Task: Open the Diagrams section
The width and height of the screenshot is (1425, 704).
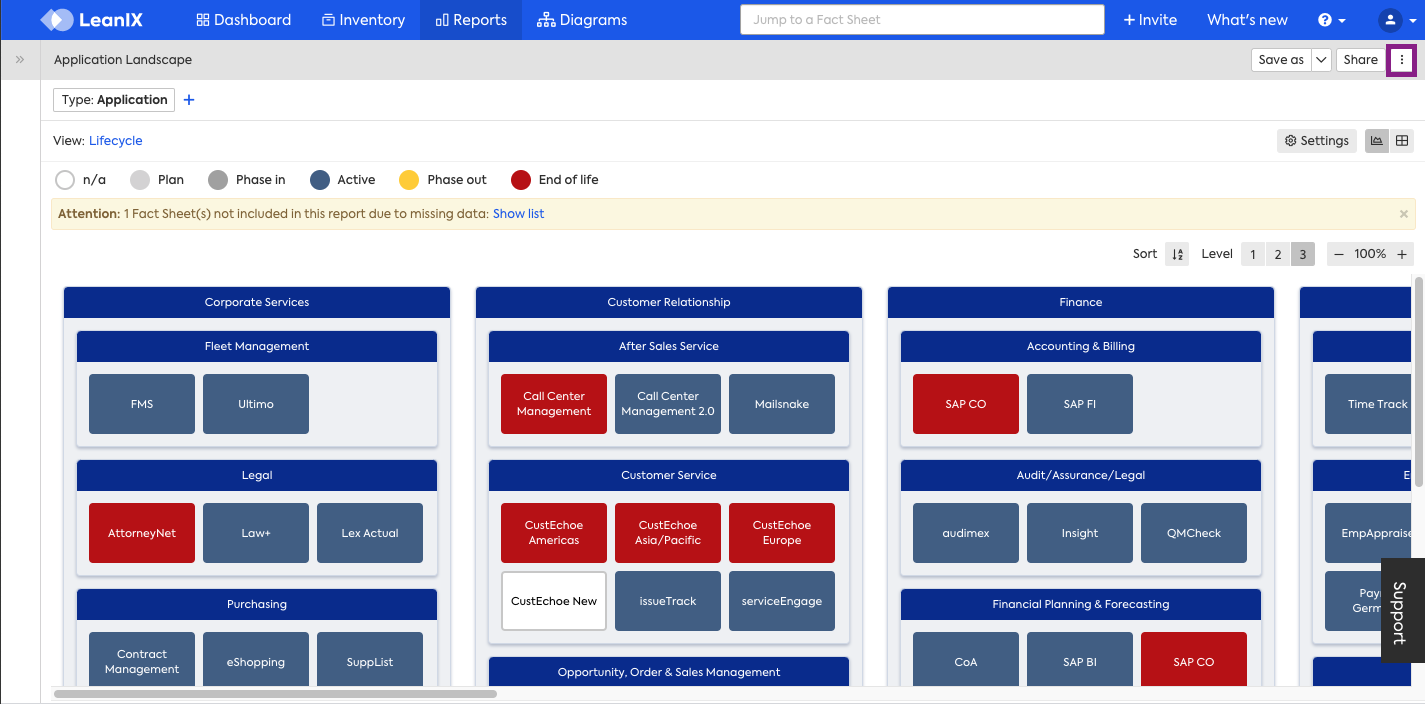Action: point(582,20)
